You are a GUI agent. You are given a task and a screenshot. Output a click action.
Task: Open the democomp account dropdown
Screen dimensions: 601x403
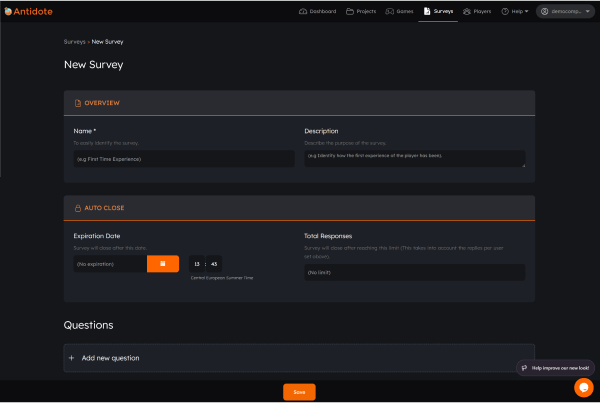click(x=565, y=12)
